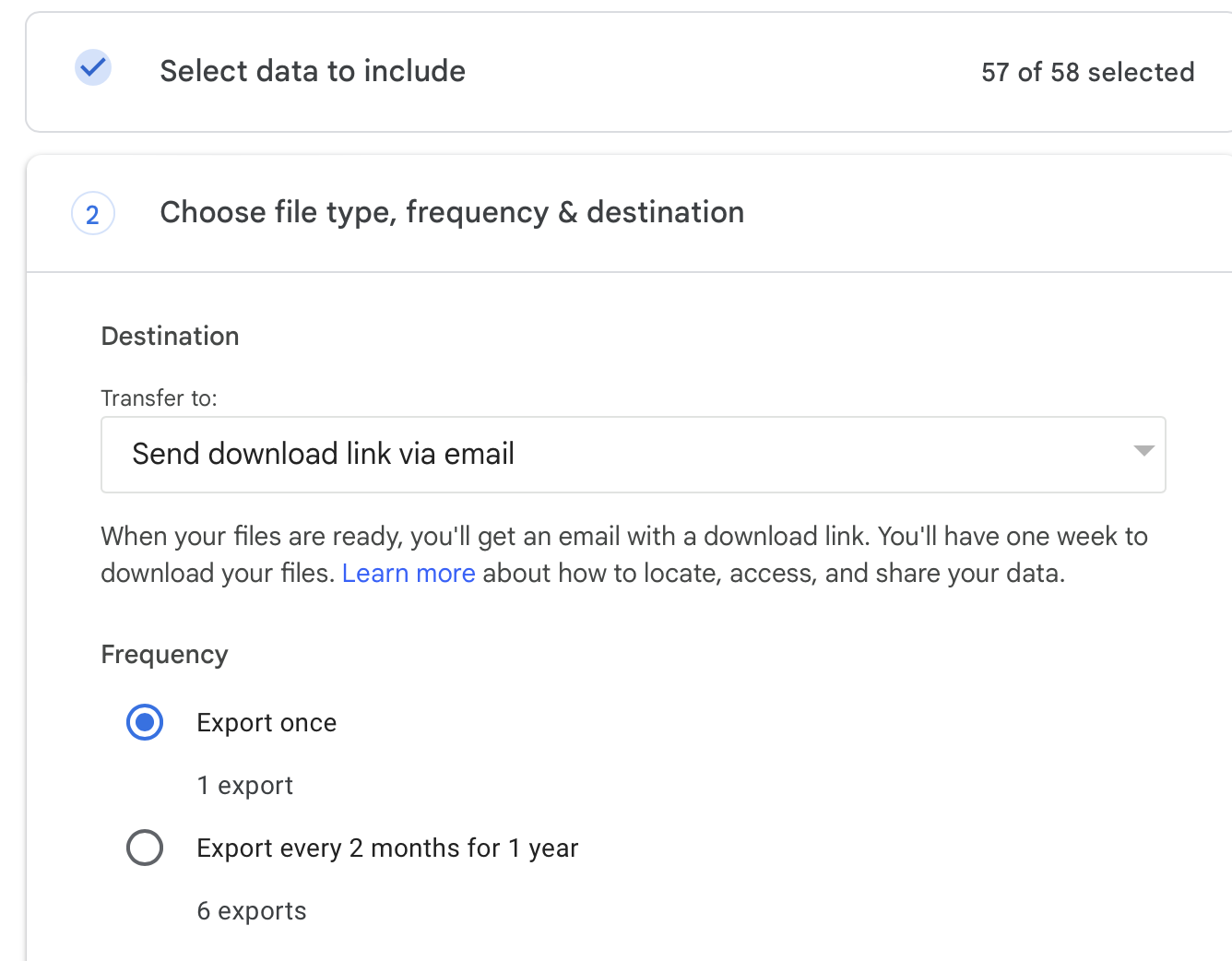Click the step 2 number circle icon
Screen dimensions: 1232x961
[93, 214]
